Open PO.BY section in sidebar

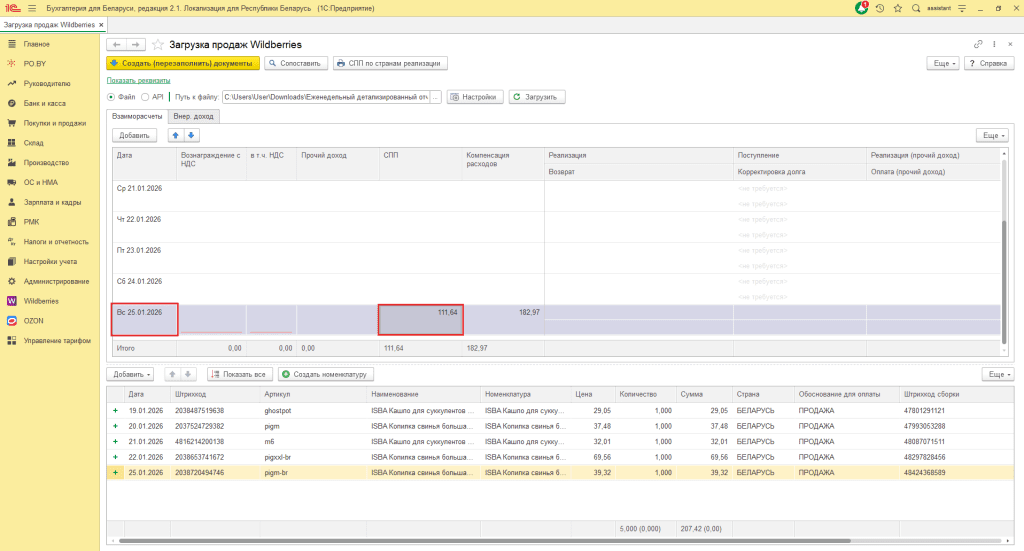click(x=35, y=64)
